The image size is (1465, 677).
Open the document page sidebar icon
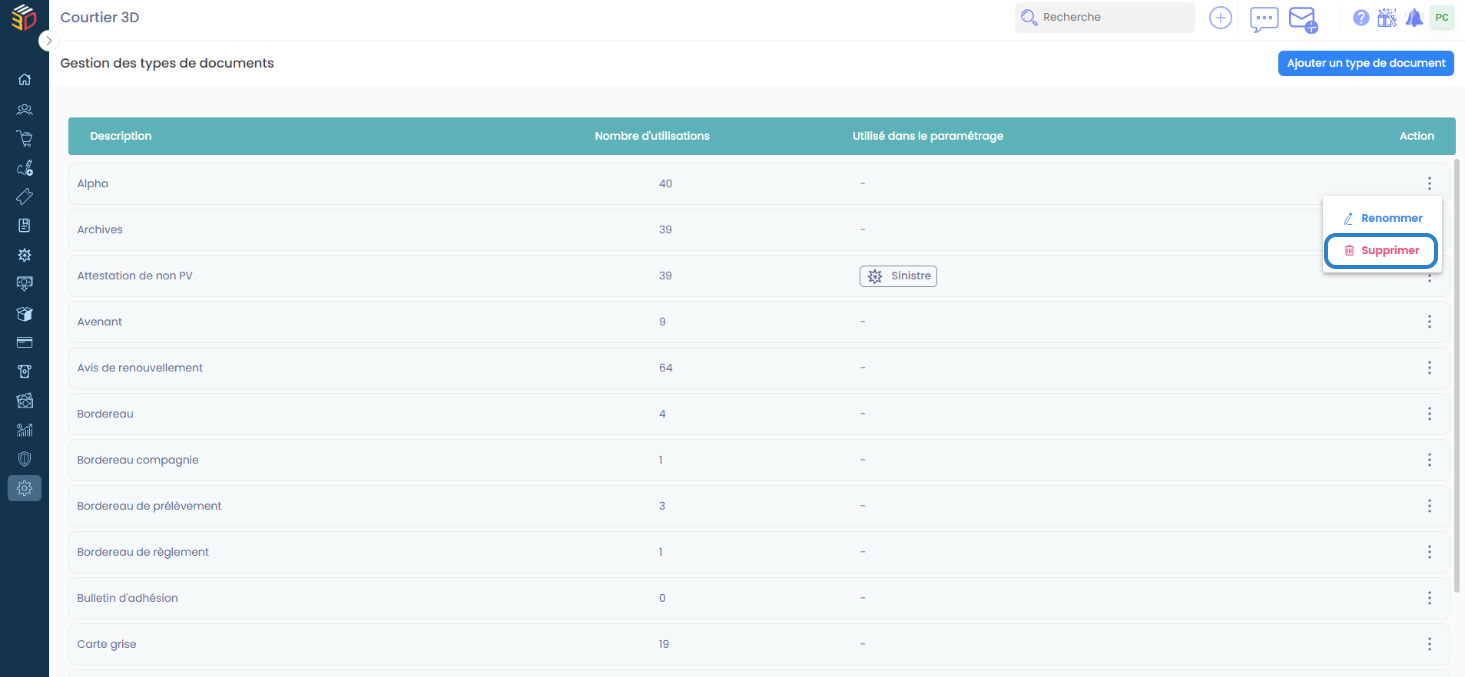tap(25, 225)
